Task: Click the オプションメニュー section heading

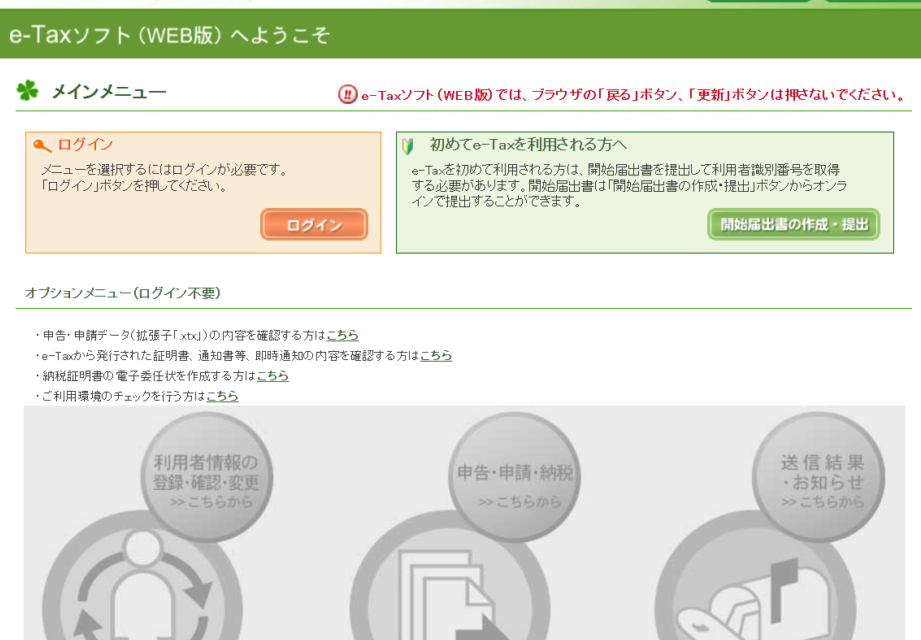Action: [122, 293]
